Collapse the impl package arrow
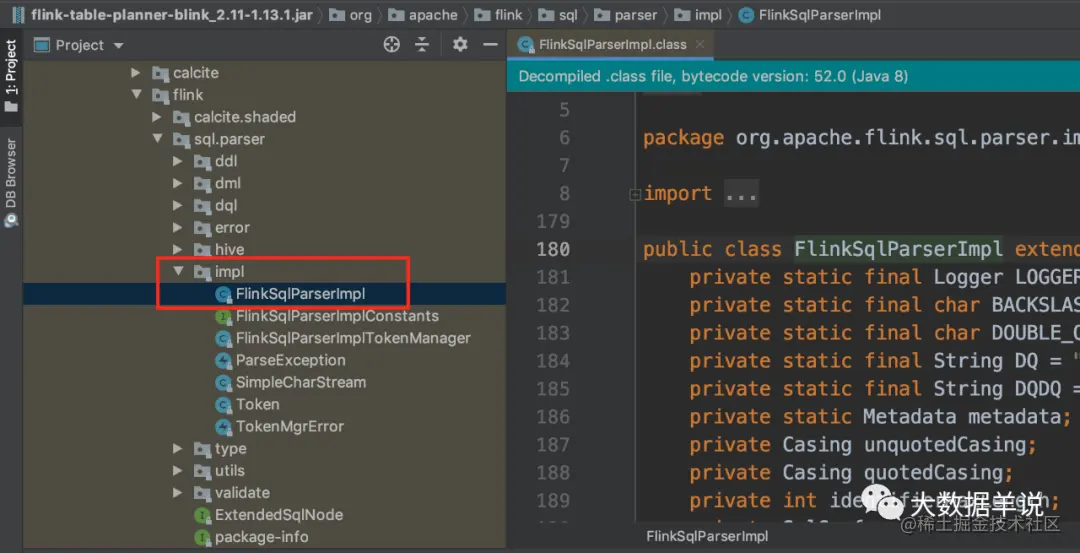This screenshot has width=1080, height=553. coord(178,271)
